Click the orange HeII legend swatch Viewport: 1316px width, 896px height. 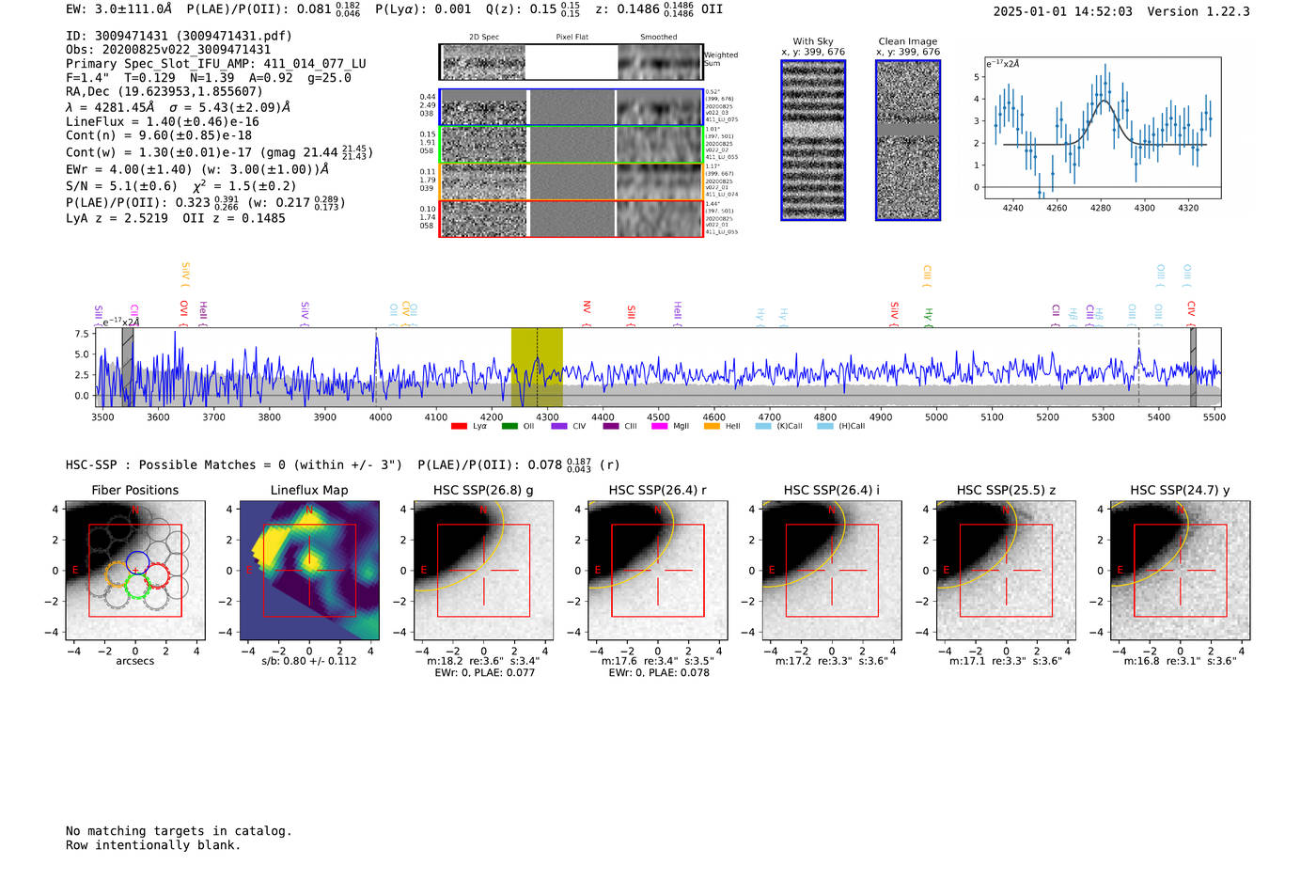[712, 426]
